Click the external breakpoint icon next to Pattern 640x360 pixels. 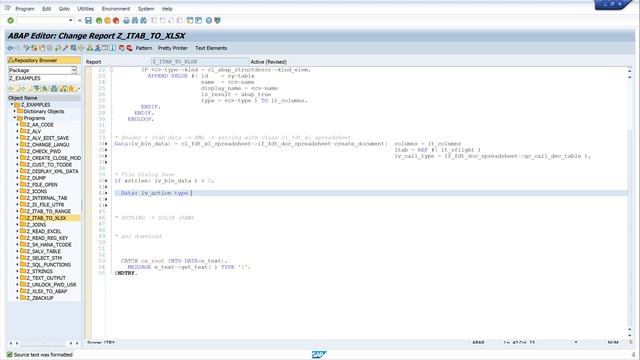click(x=129, y=48)
